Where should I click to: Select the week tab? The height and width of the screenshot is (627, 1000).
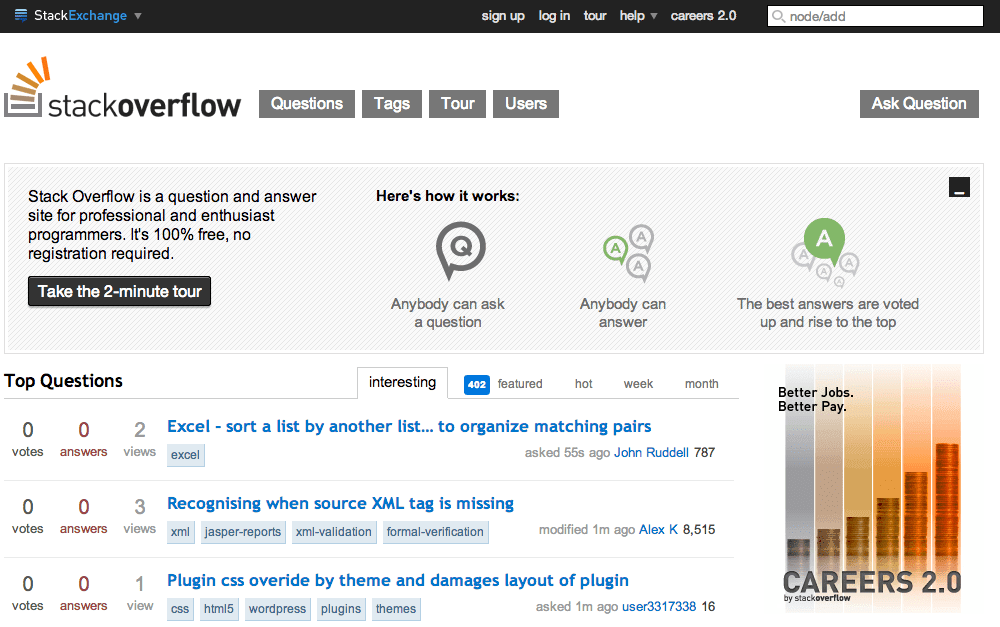(638, 384)
